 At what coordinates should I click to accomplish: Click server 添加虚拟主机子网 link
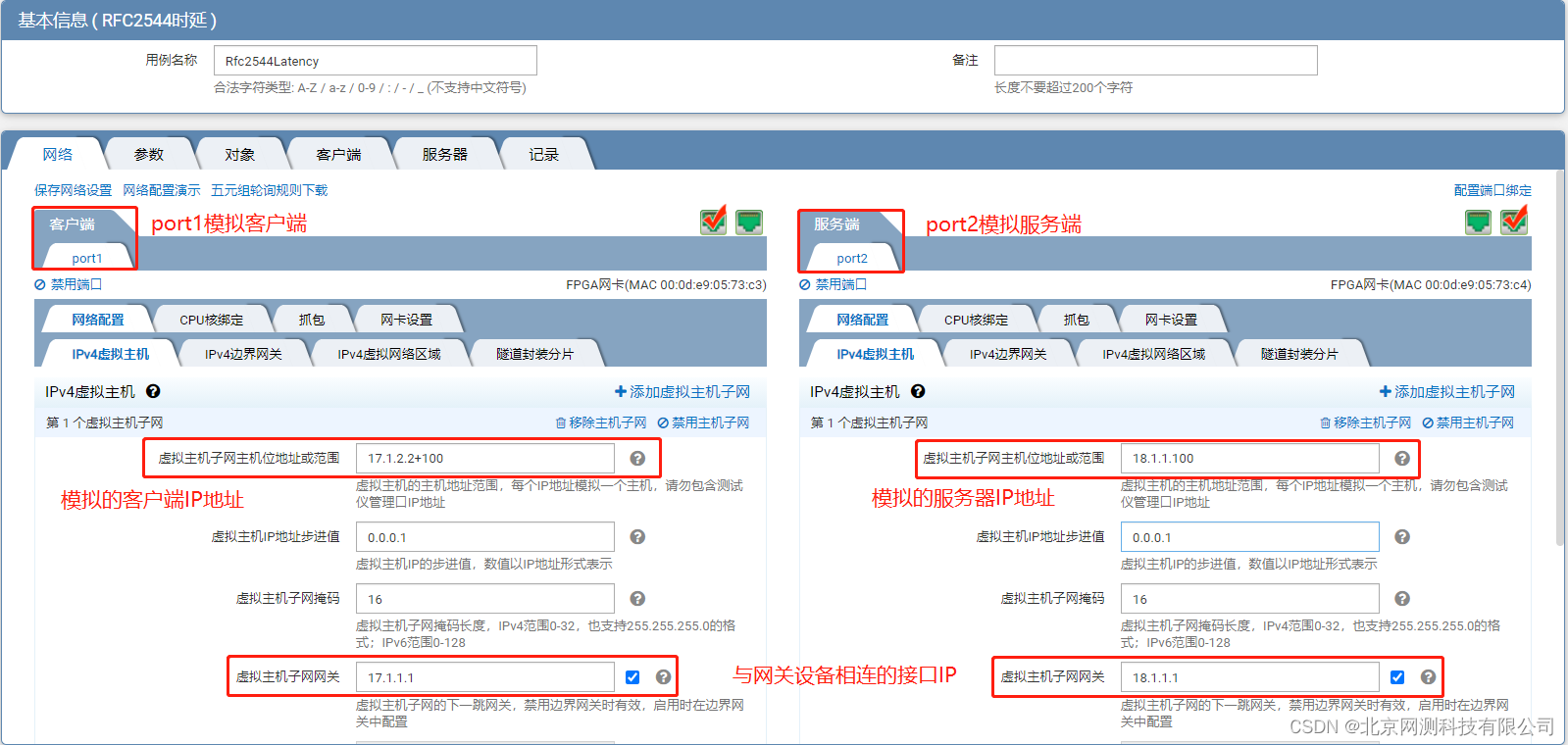tap(1447, 391)
